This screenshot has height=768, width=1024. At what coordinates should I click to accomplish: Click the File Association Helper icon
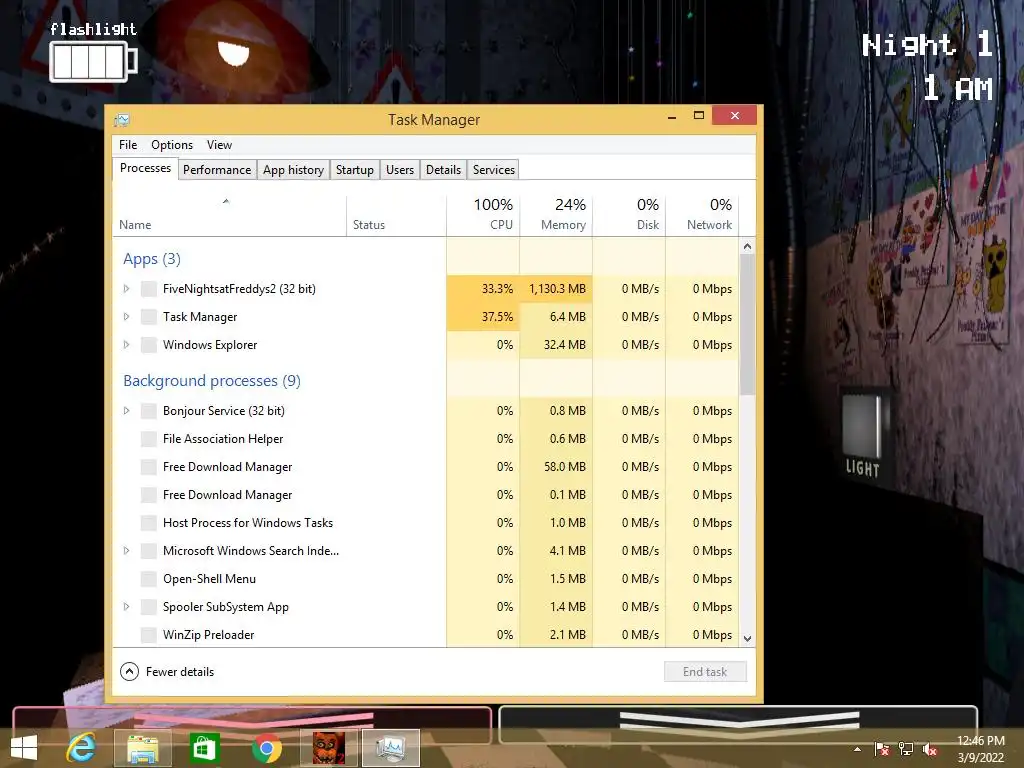pos(149,439)
